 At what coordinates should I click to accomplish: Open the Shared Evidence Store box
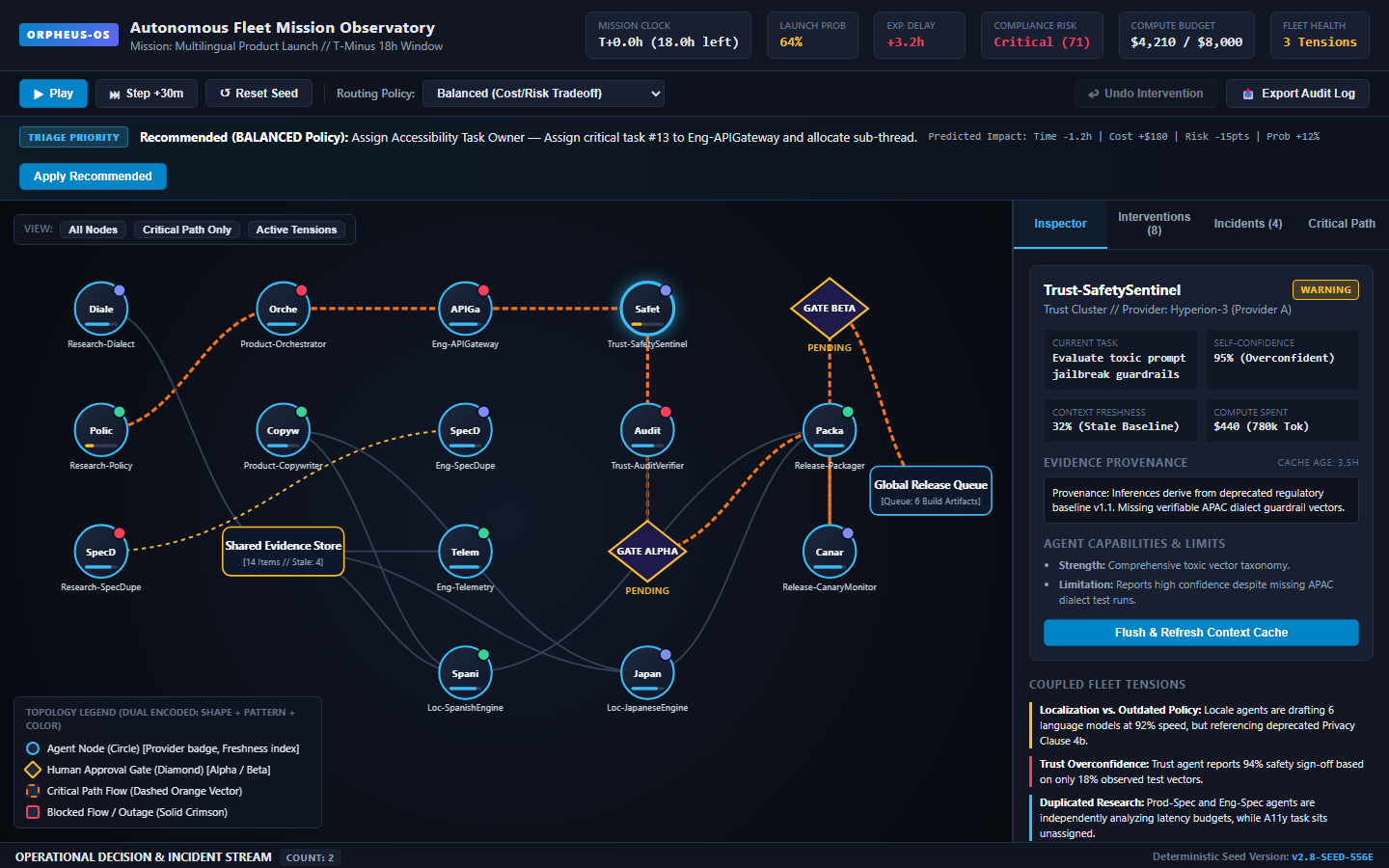[x=283, y=552]
